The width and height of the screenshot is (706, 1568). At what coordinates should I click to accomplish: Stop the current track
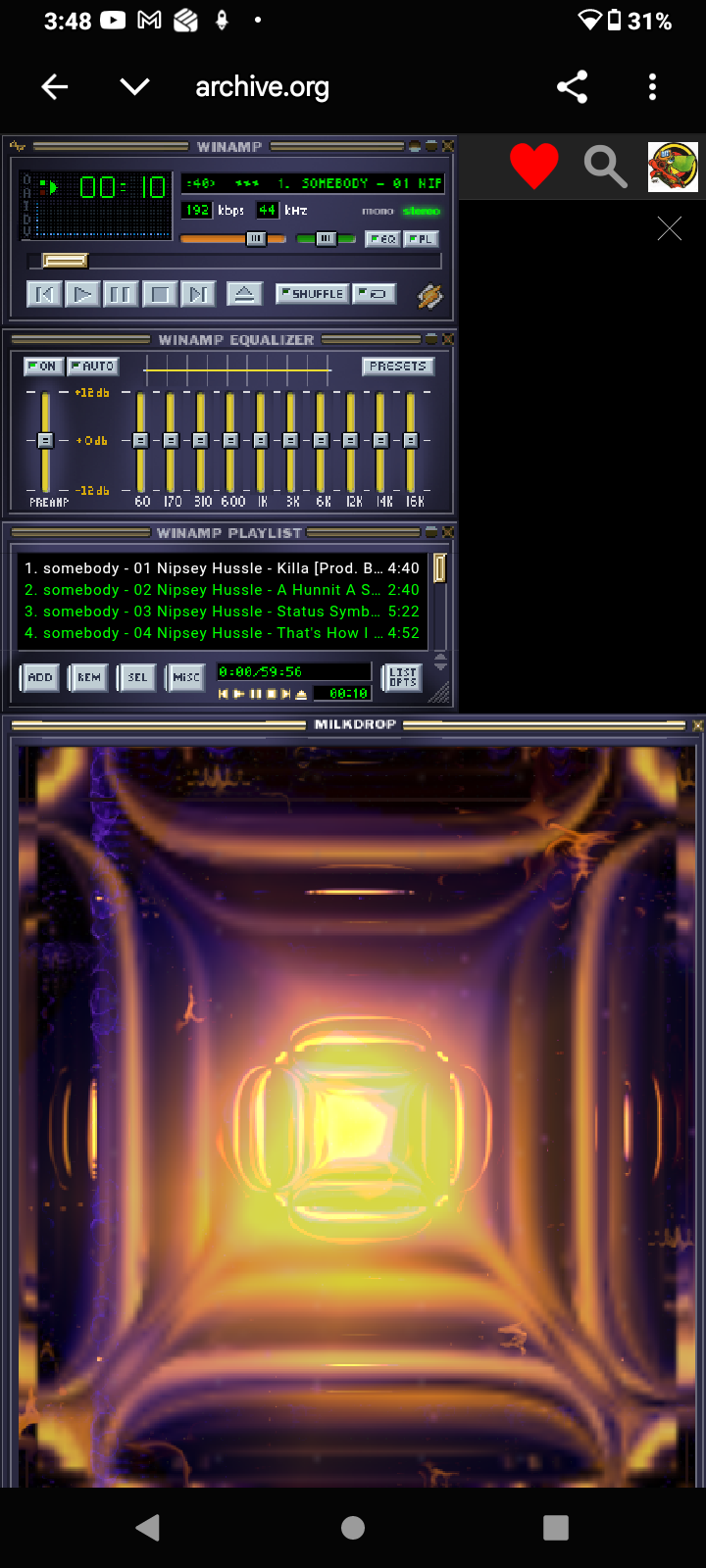159,294
